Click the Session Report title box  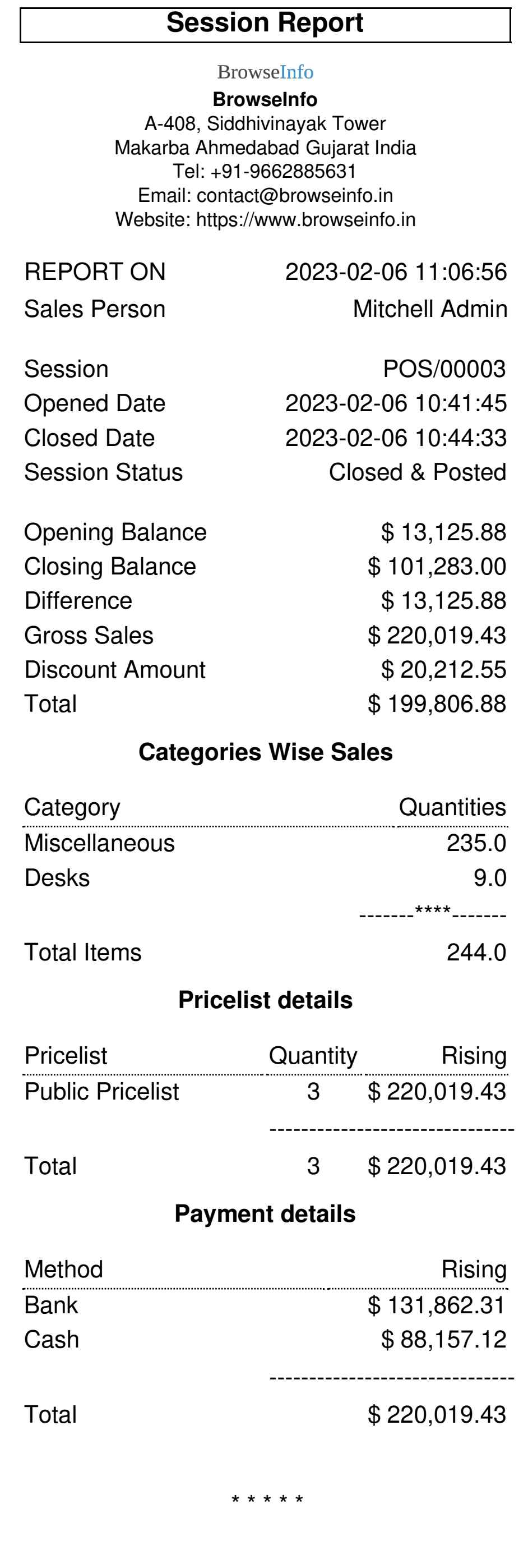(265, 24)
